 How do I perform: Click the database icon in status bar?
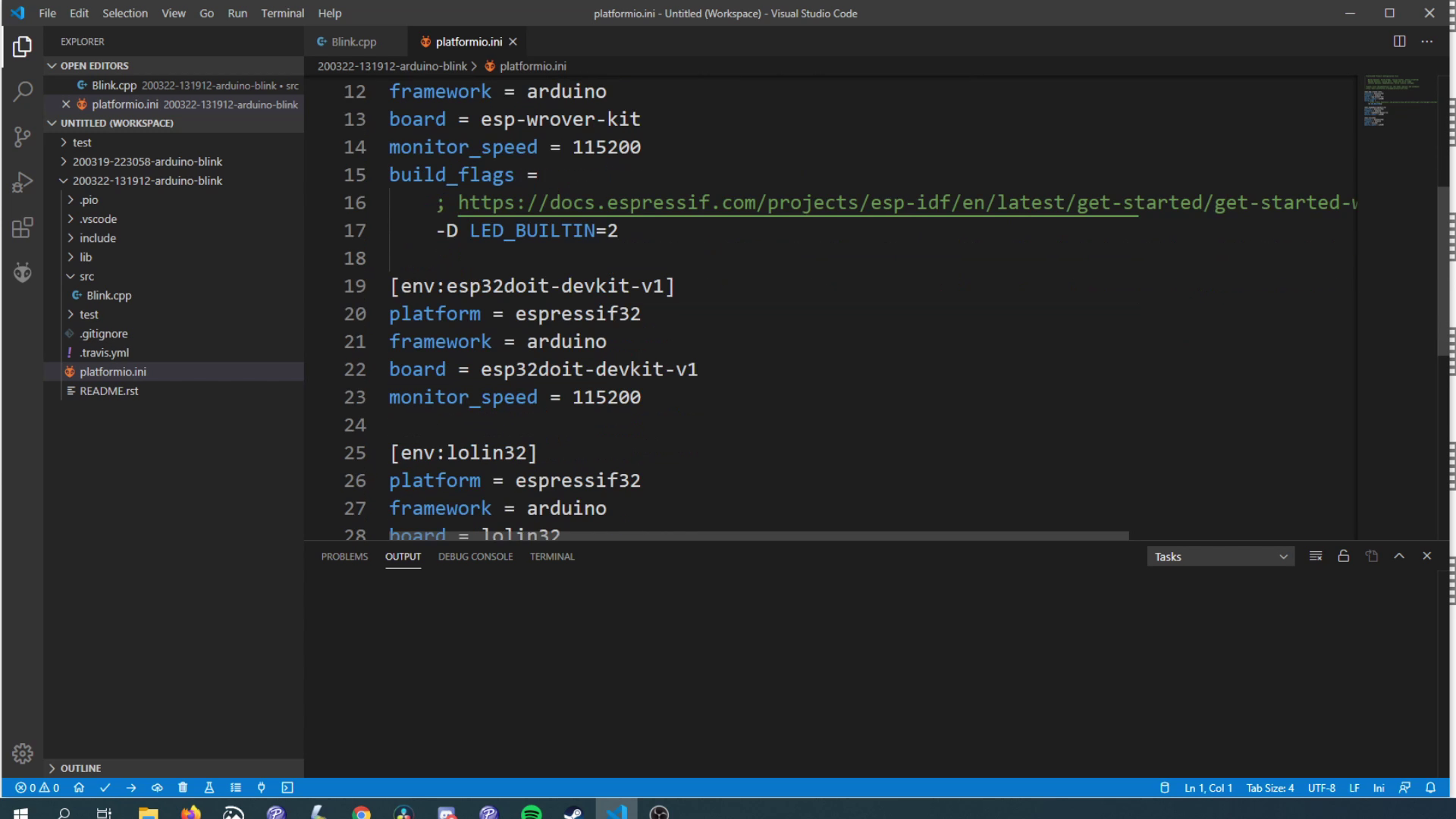pos(1165,788)
